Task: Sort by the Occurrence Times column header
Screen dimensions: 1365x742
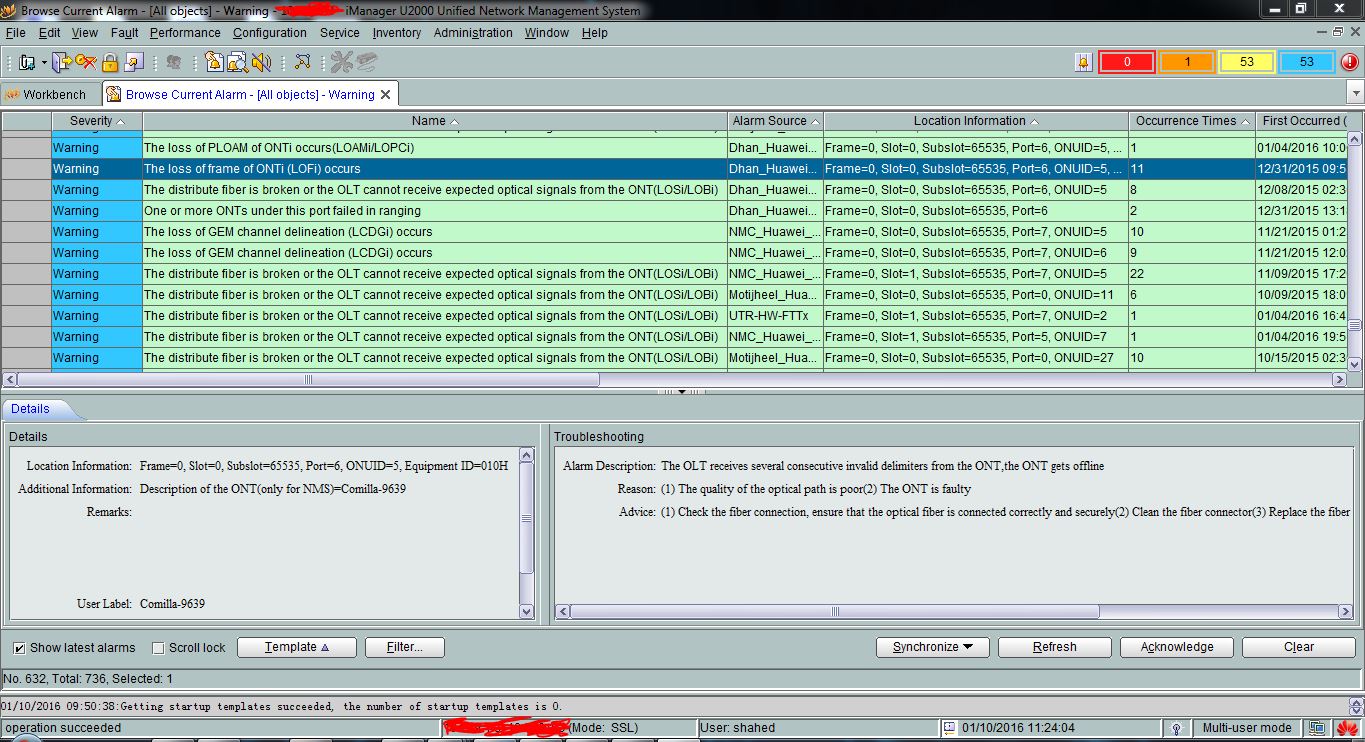Action: pos(1192,121)
